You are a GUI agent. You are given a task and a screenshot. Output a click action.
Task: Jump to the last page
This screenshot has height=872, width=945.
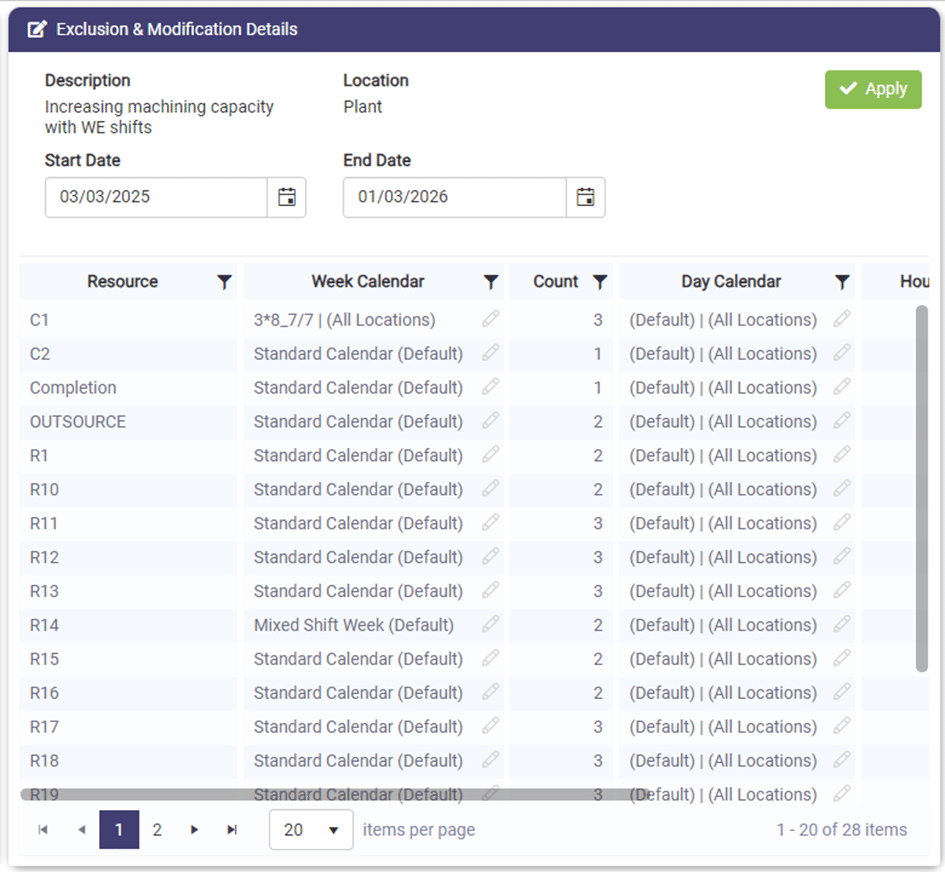[231, 830]
